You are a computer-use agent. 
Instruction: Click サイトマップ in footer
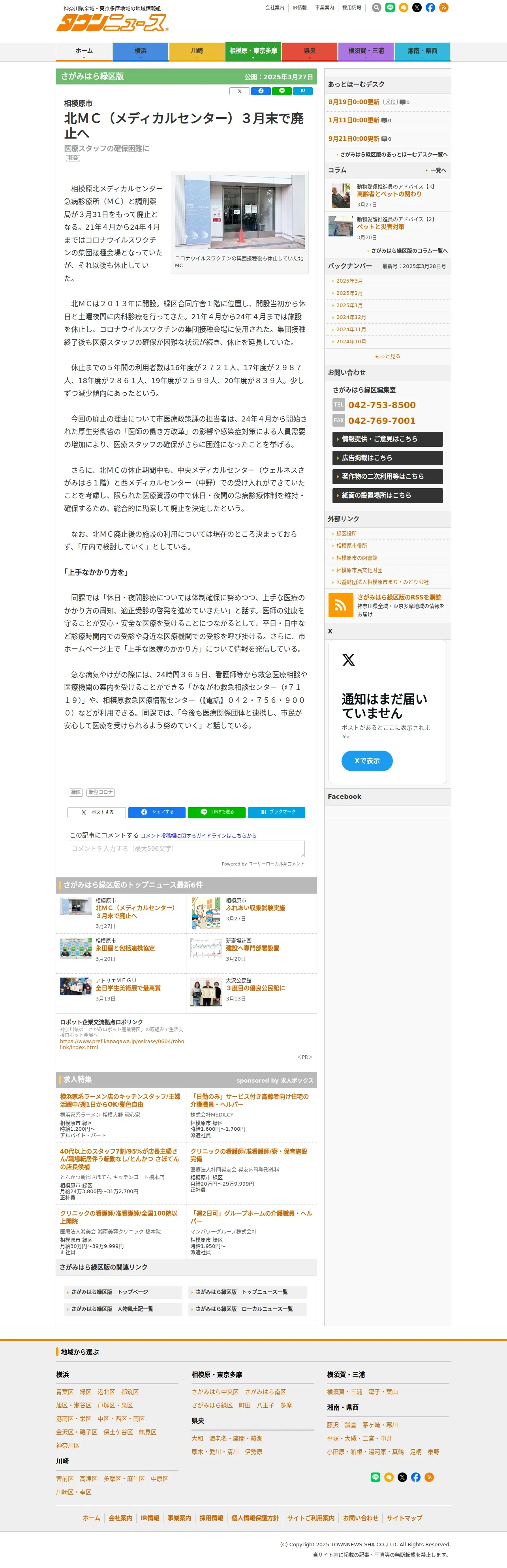pyautogui.click(x=405, y=1518)
